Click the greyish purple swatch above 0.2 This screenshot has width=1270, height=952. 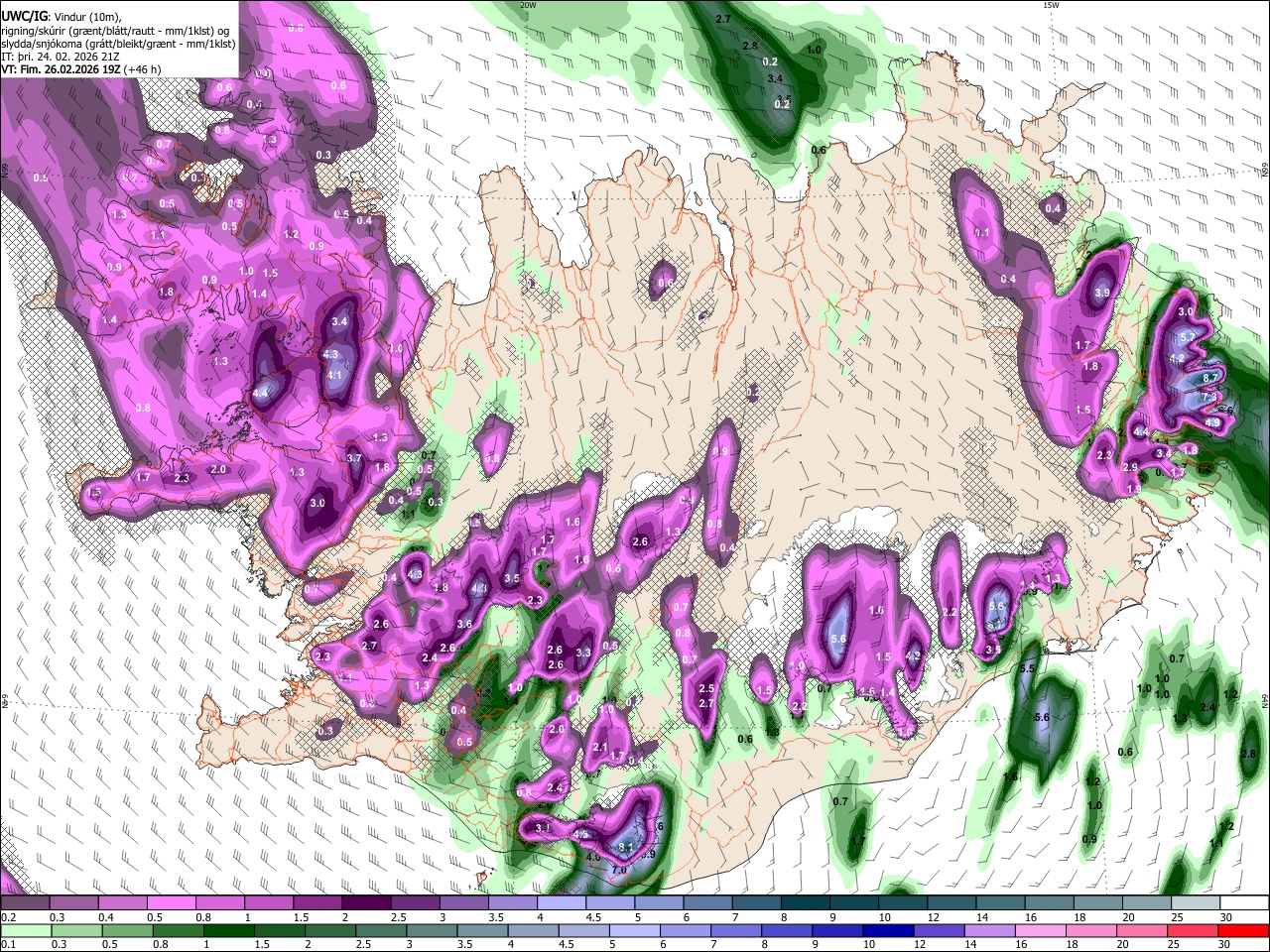(x=27, y=903)
